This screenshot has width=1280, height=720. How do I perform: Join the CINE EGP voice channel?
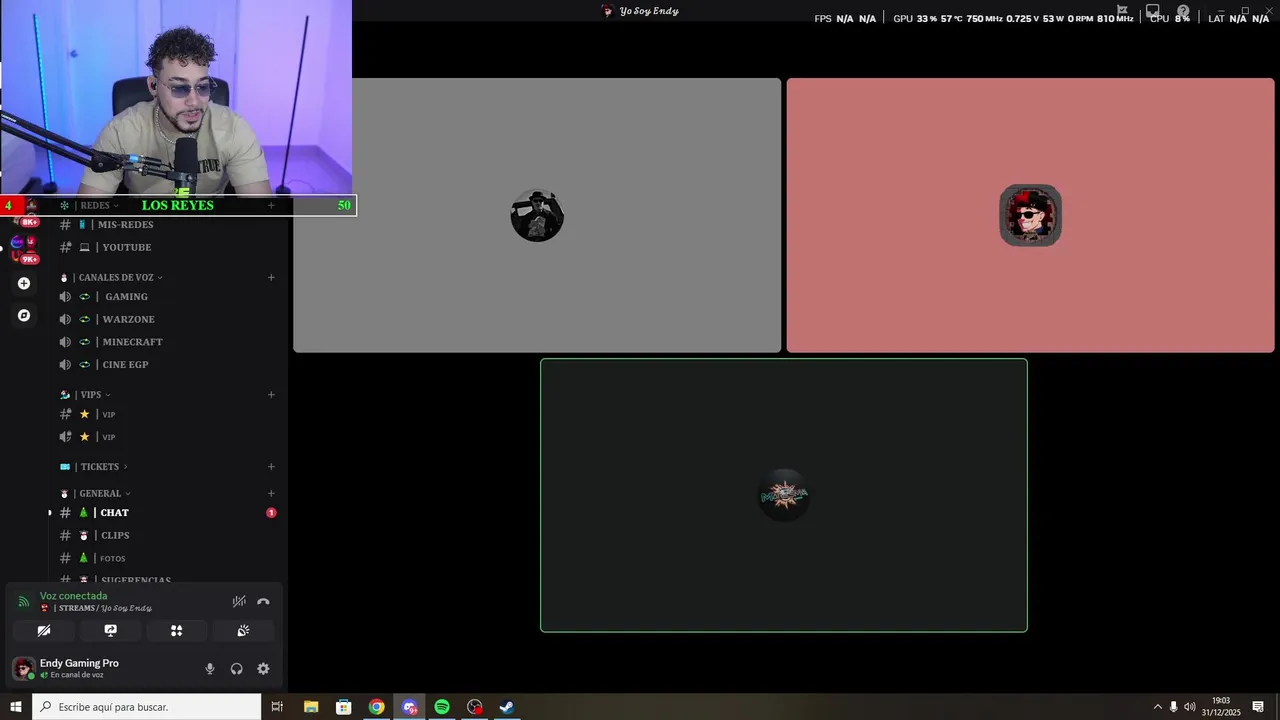click(x=168, y=364)
